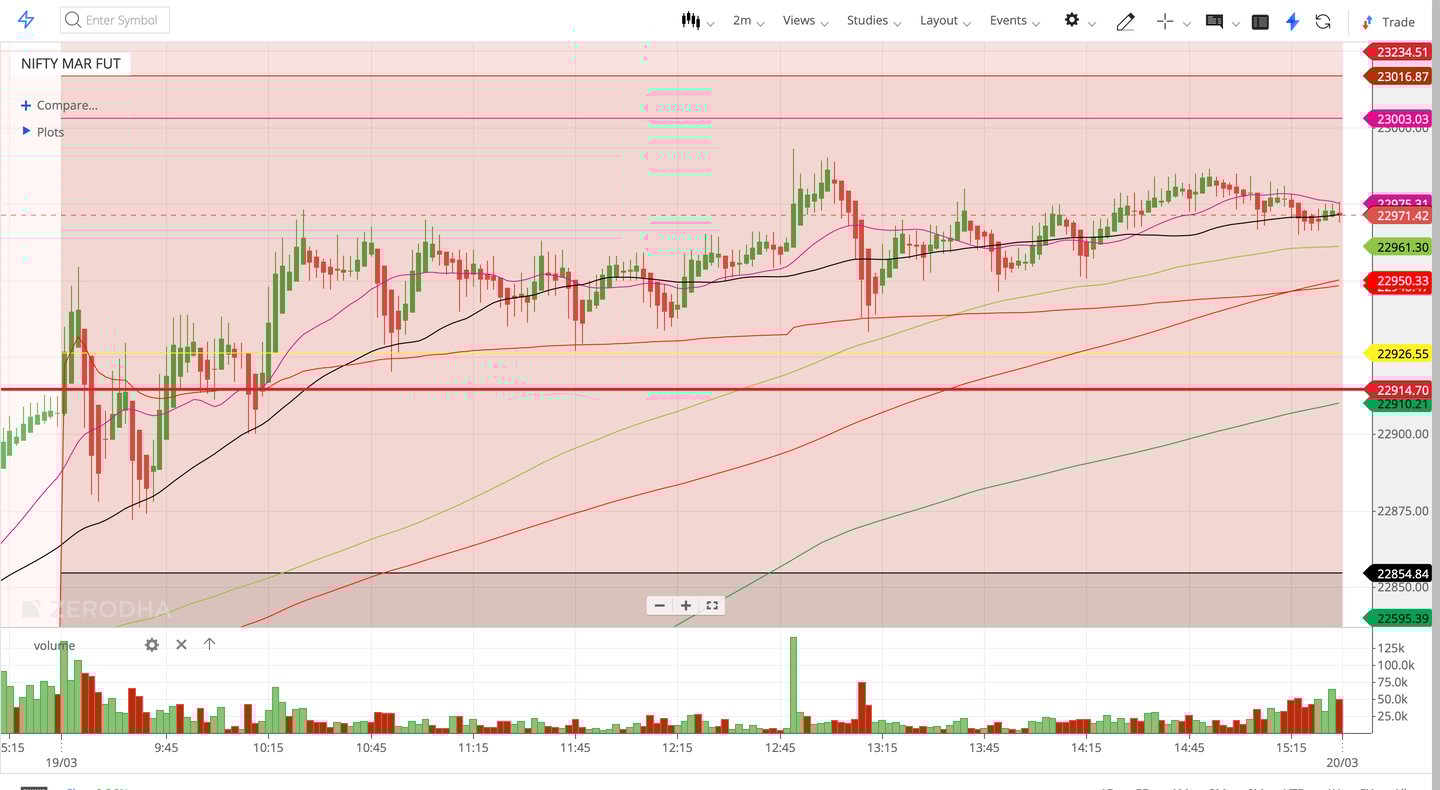The image size is (1440, 790).
Task: Click the 22961.30 green price tag
Action: (x=1399, y=247)
